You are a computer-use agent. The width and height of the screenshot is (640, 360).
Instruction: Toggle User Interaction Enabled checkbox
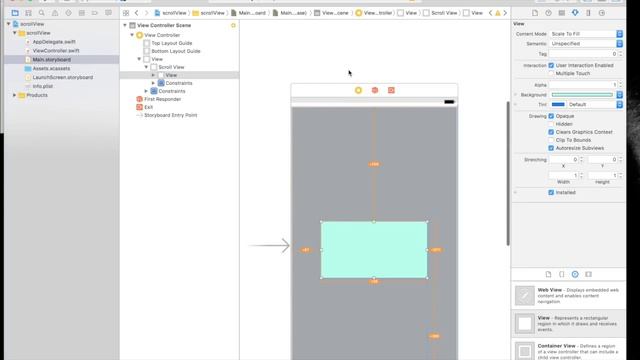551,65
